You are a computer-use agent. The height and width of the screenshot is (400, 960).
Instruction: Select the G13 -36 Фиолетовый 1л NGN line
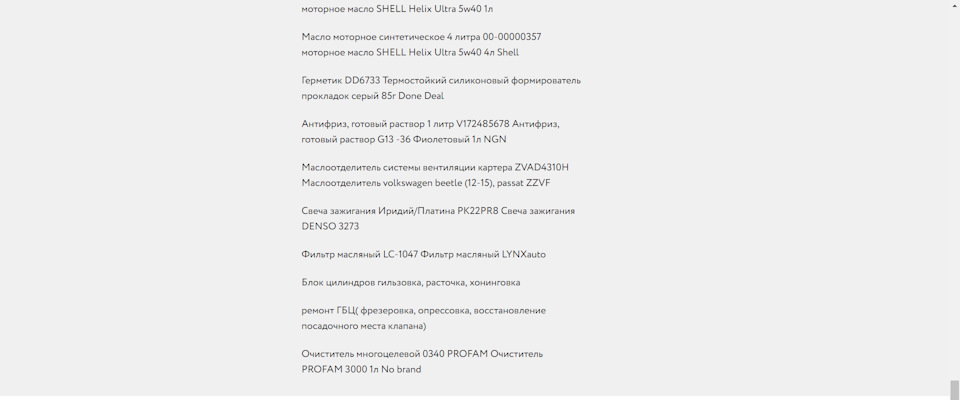[403, 139]
